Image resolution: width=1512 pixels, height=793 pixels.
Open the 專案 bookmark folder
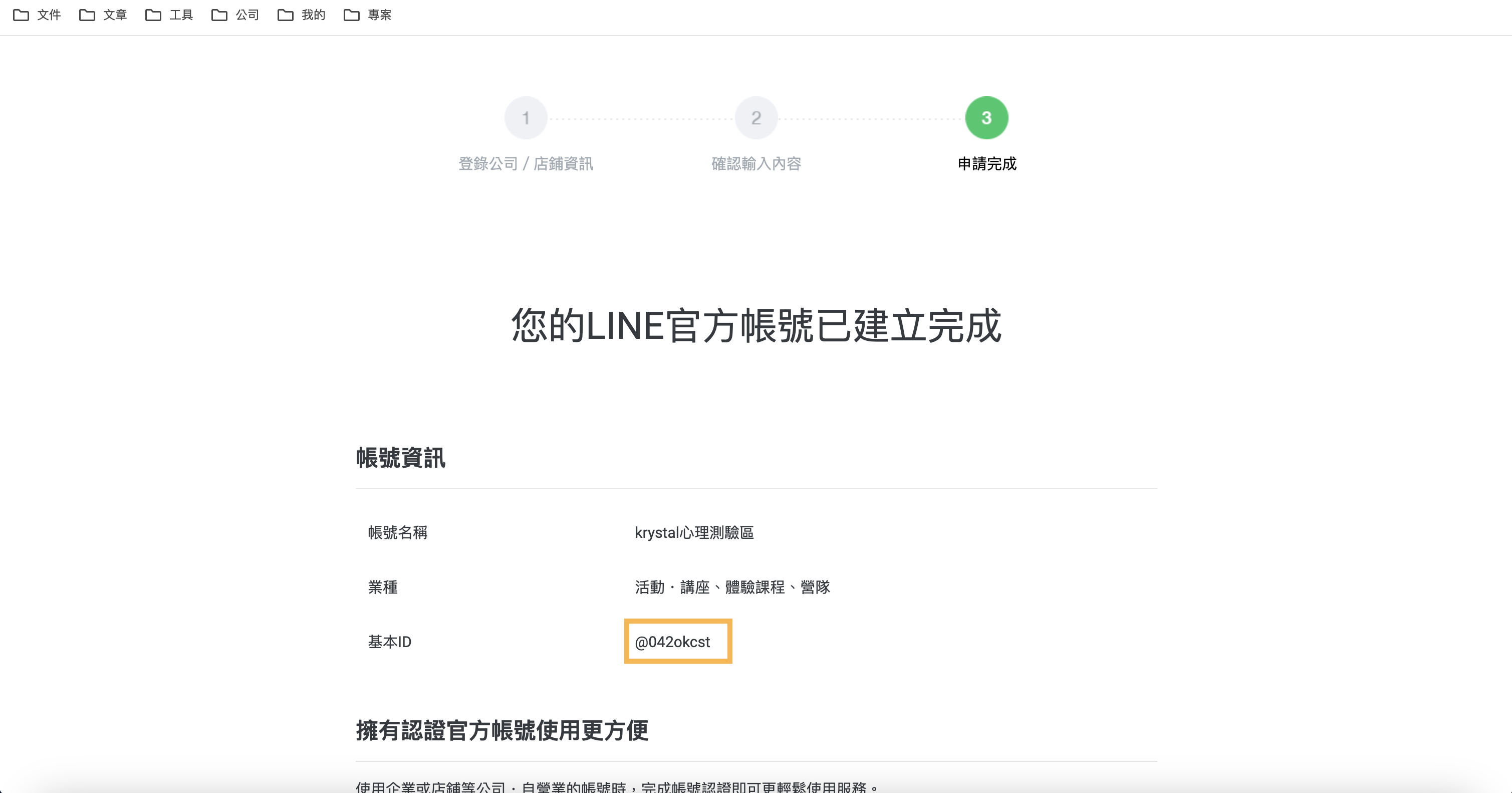point(368,15)
